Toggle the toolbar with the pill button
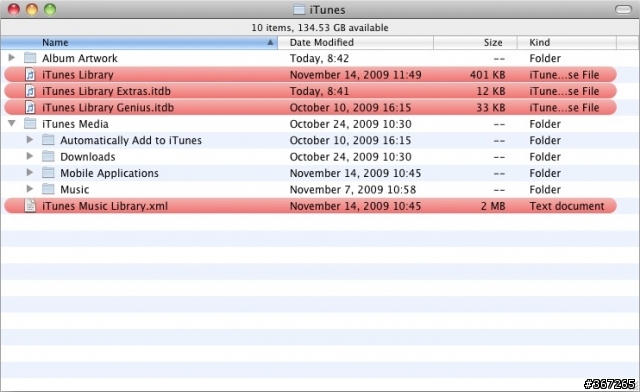Viewport: 640px width, 392px height. (x=623, y=9)
